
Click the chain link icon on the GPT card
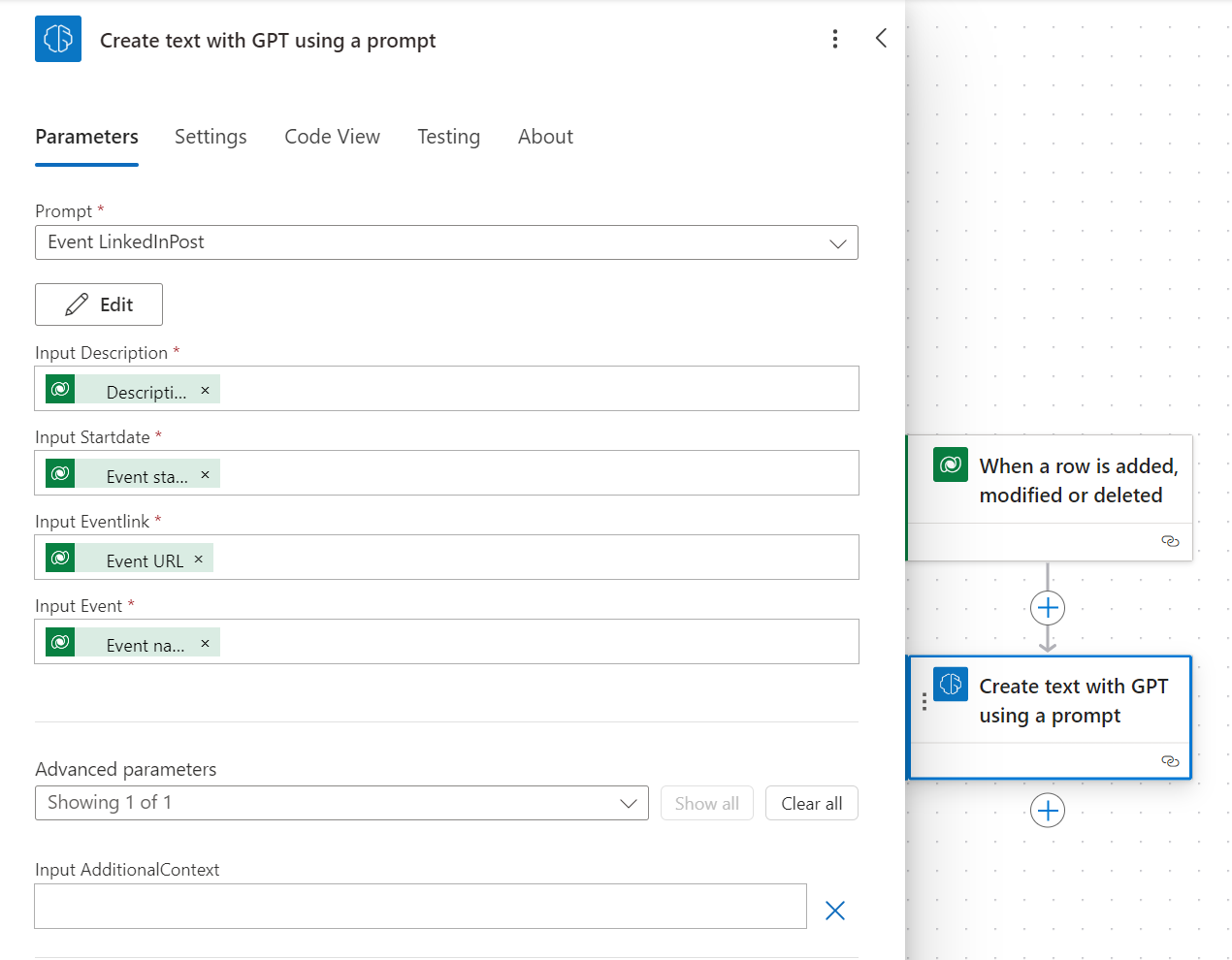pyautogui.click(x=1170, y=761)
